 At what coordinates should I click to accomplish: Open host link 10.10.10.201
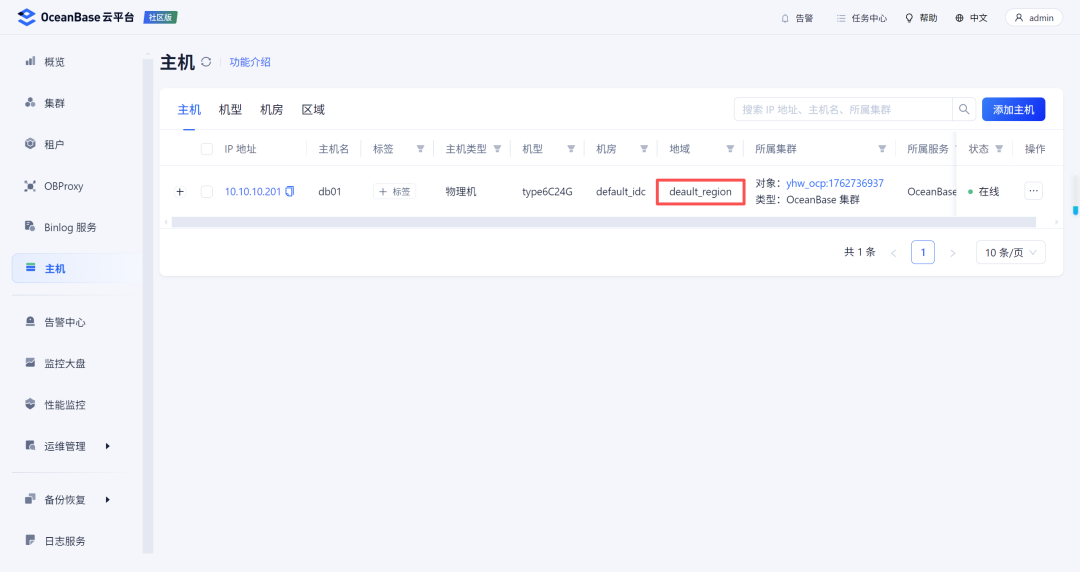coord(253,192)
